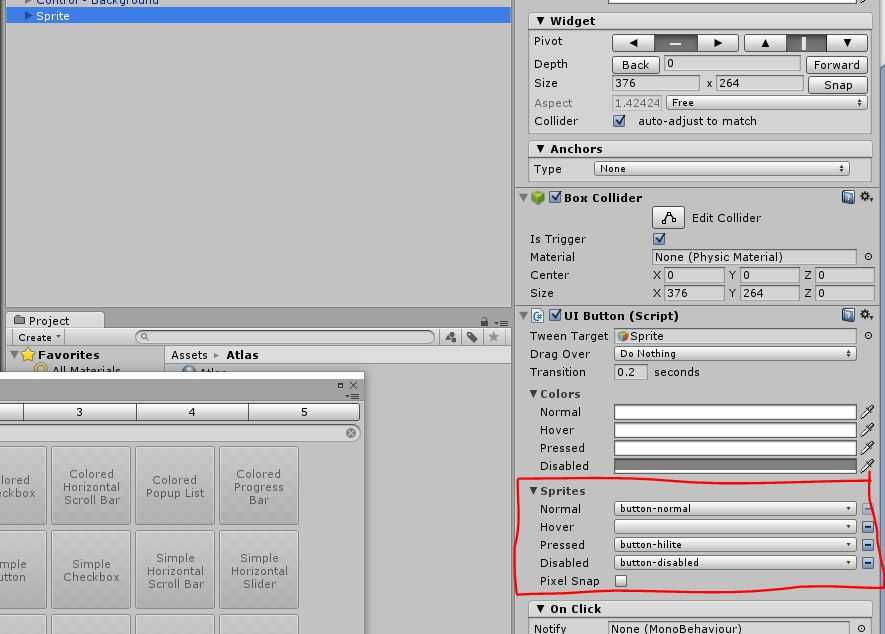This screenshot has height=634, width=885.
Task: Click Project search by label icon
Action: pyautogui.click(x=472, y=337)
